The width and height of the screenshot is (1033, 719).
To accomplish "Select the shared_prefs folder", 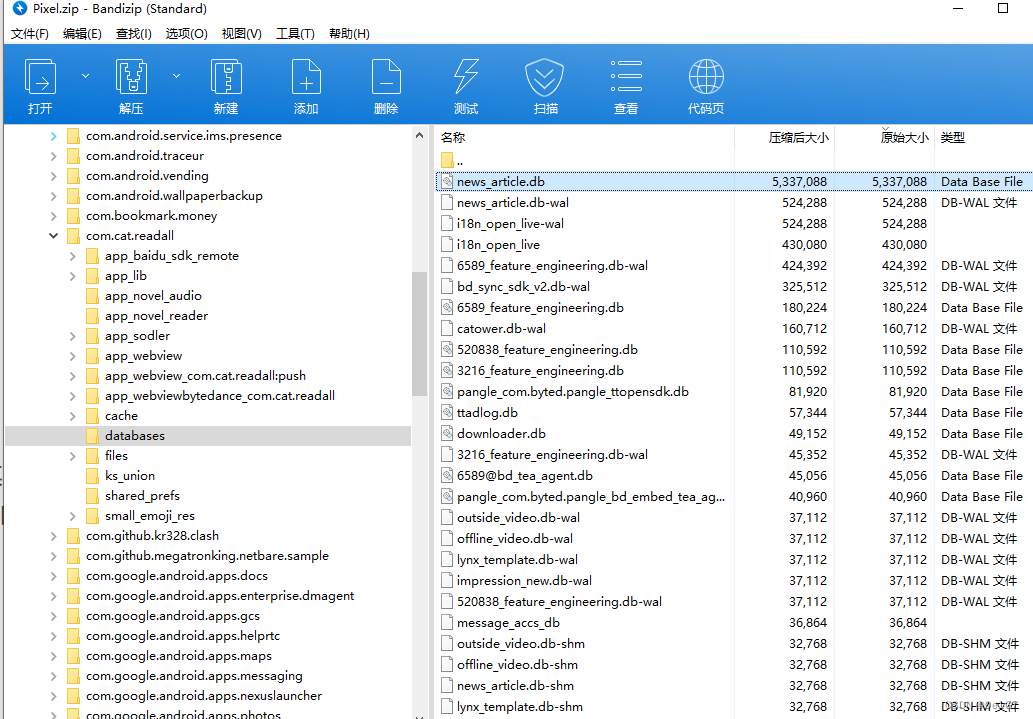I will click(142, 496).
